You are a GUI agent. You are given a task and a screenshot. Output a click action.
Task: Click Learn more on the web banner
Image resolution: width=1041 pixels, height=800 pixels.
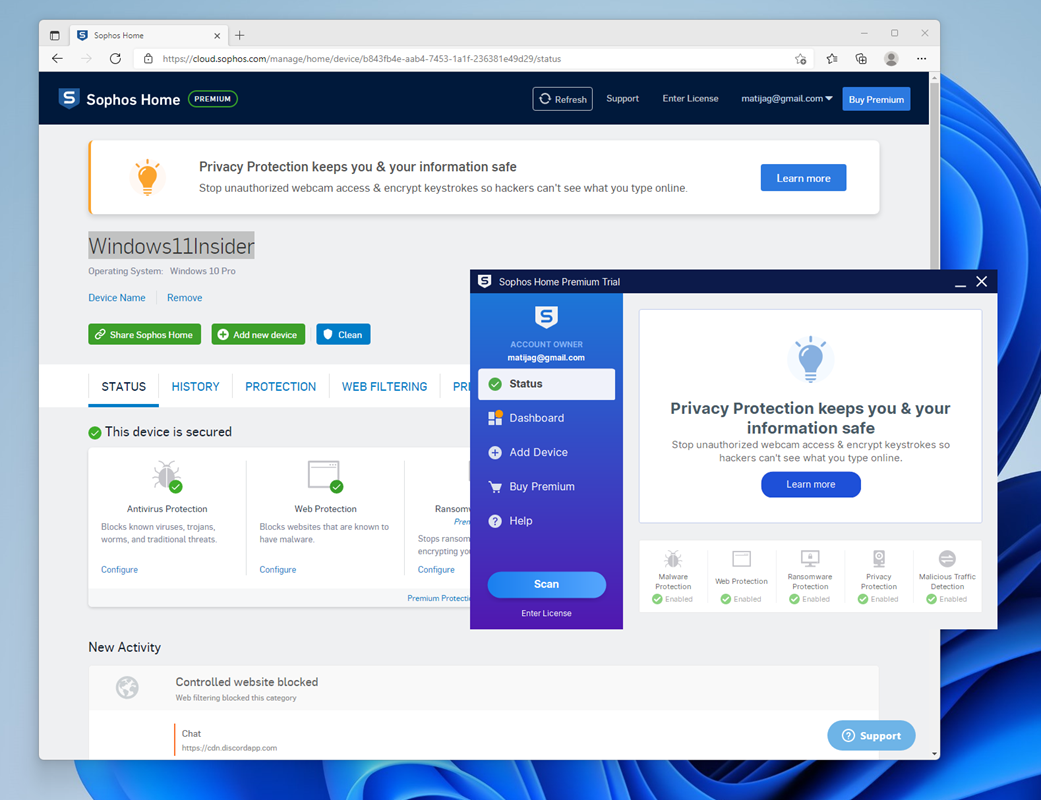[803, 178]
